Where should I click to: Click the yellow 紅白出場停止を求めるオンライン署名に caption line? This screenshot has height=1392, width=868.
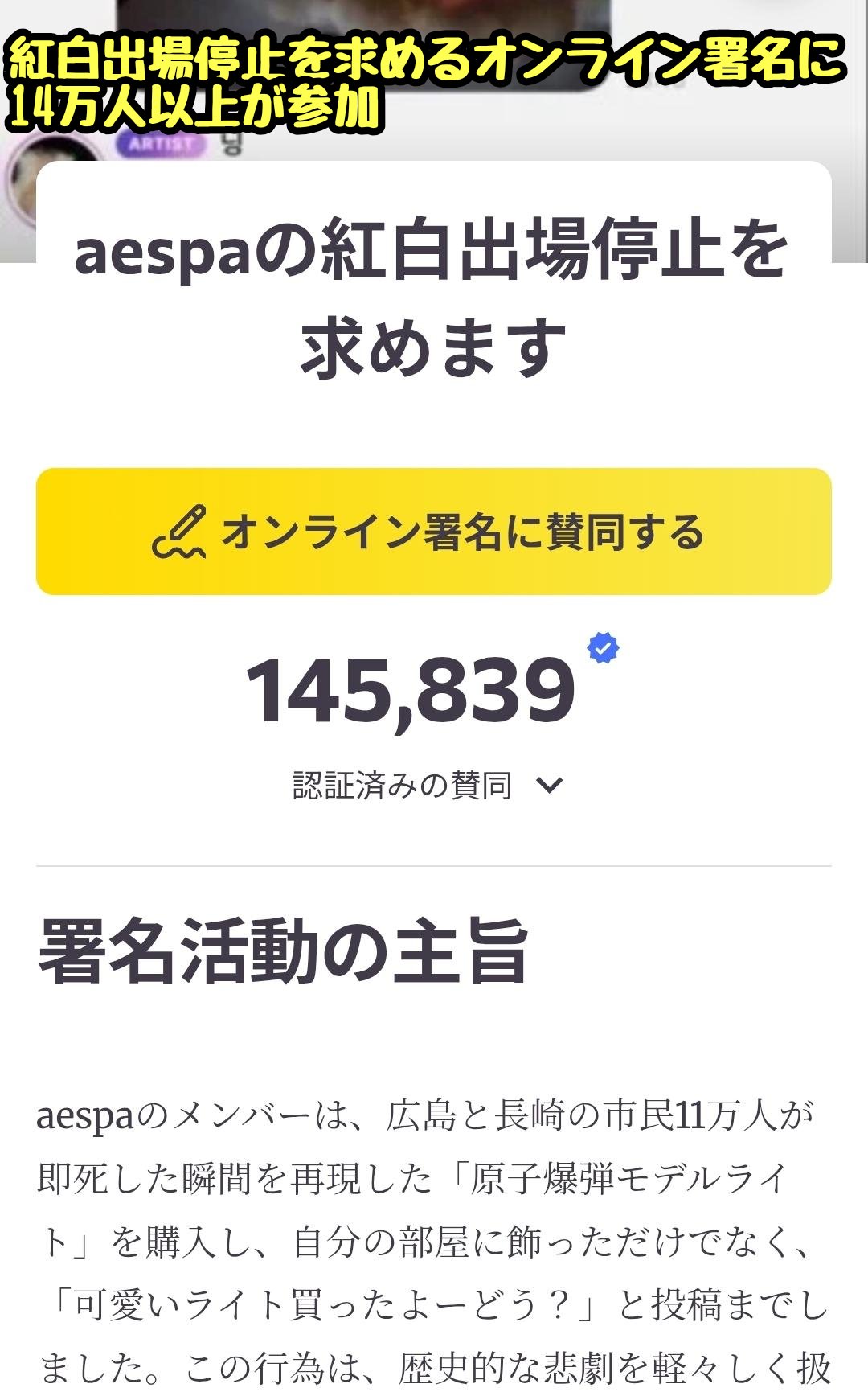[x=426, y=60]
